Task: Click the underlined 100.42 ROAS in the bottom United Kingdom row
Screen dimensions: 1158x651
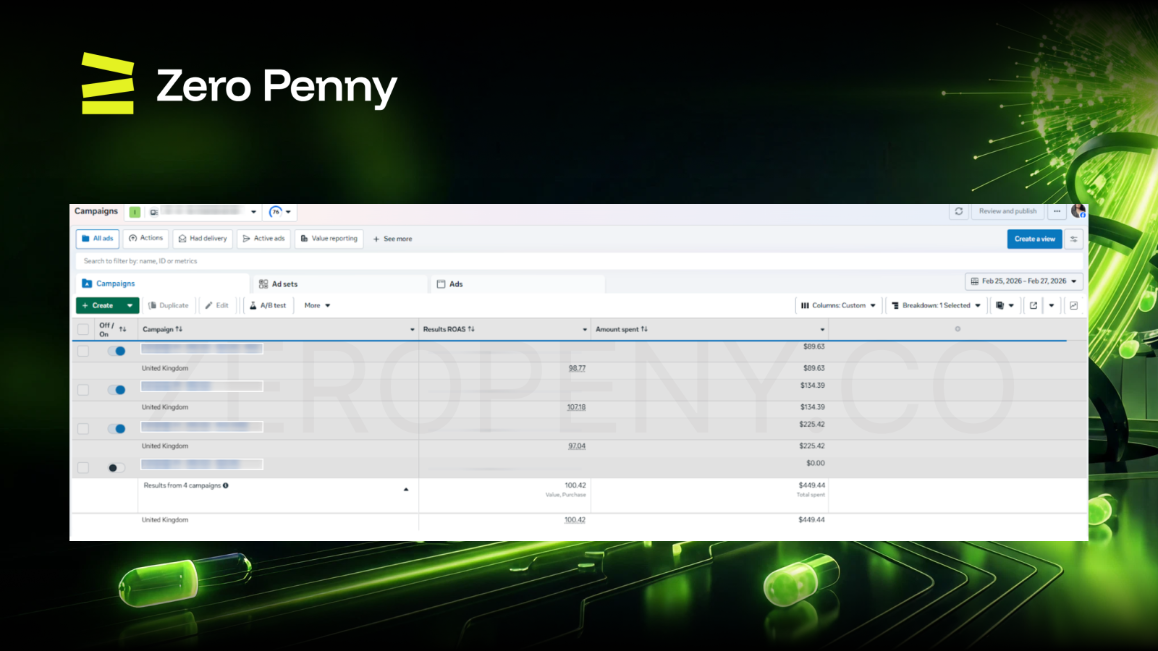Action: point(575,520)
